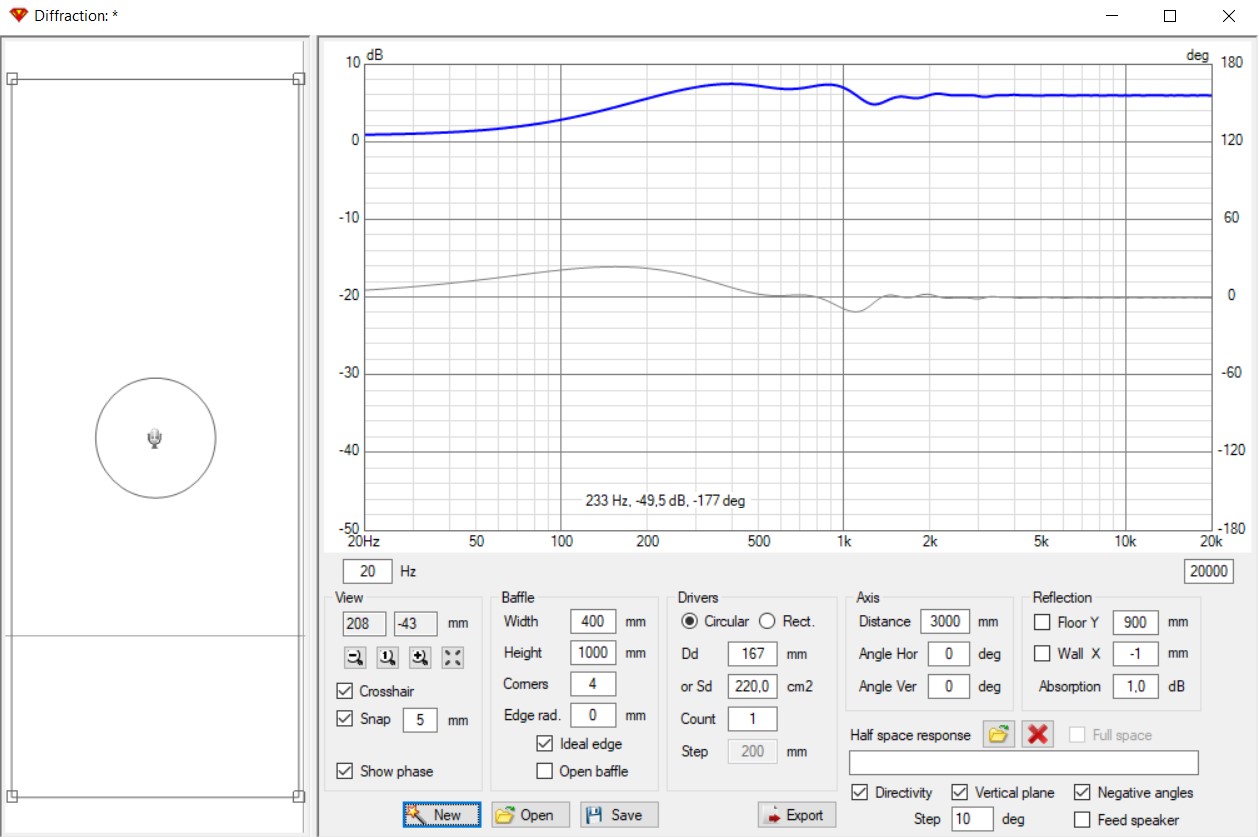1259x837 pixels.
Task: Click the Absorption dB field
Action: click(x=1135, y=686)
